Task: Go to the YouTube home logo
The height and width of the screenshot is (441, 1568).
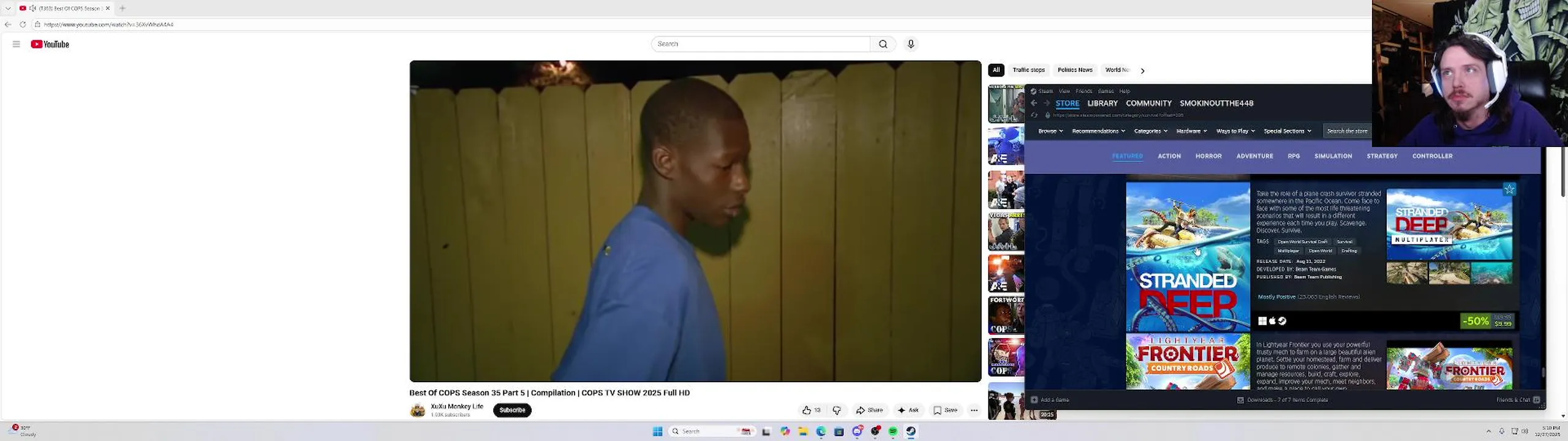Action: (50, 44)
